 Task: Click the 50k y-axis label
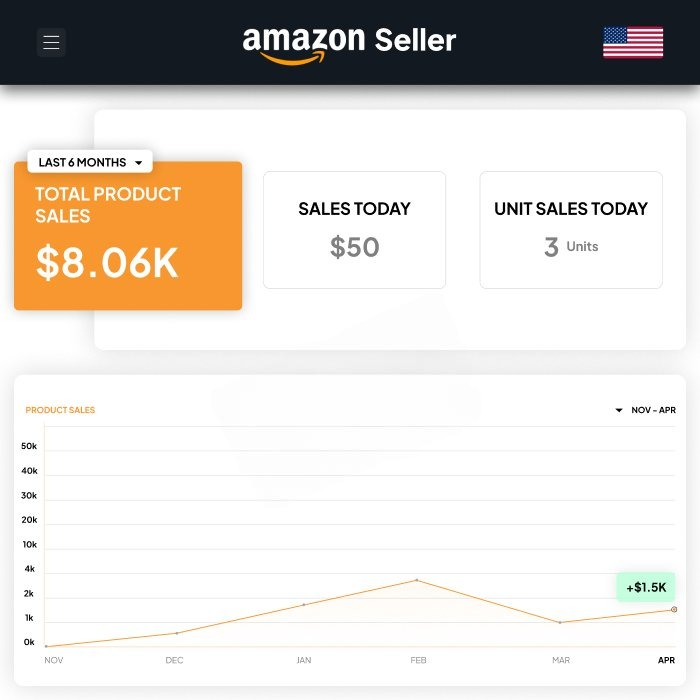[29, 446]
